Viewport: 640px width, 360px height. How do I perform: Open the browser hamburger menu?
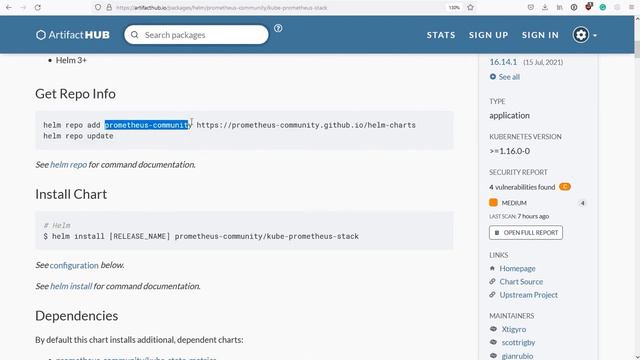[x=632, y=7]
